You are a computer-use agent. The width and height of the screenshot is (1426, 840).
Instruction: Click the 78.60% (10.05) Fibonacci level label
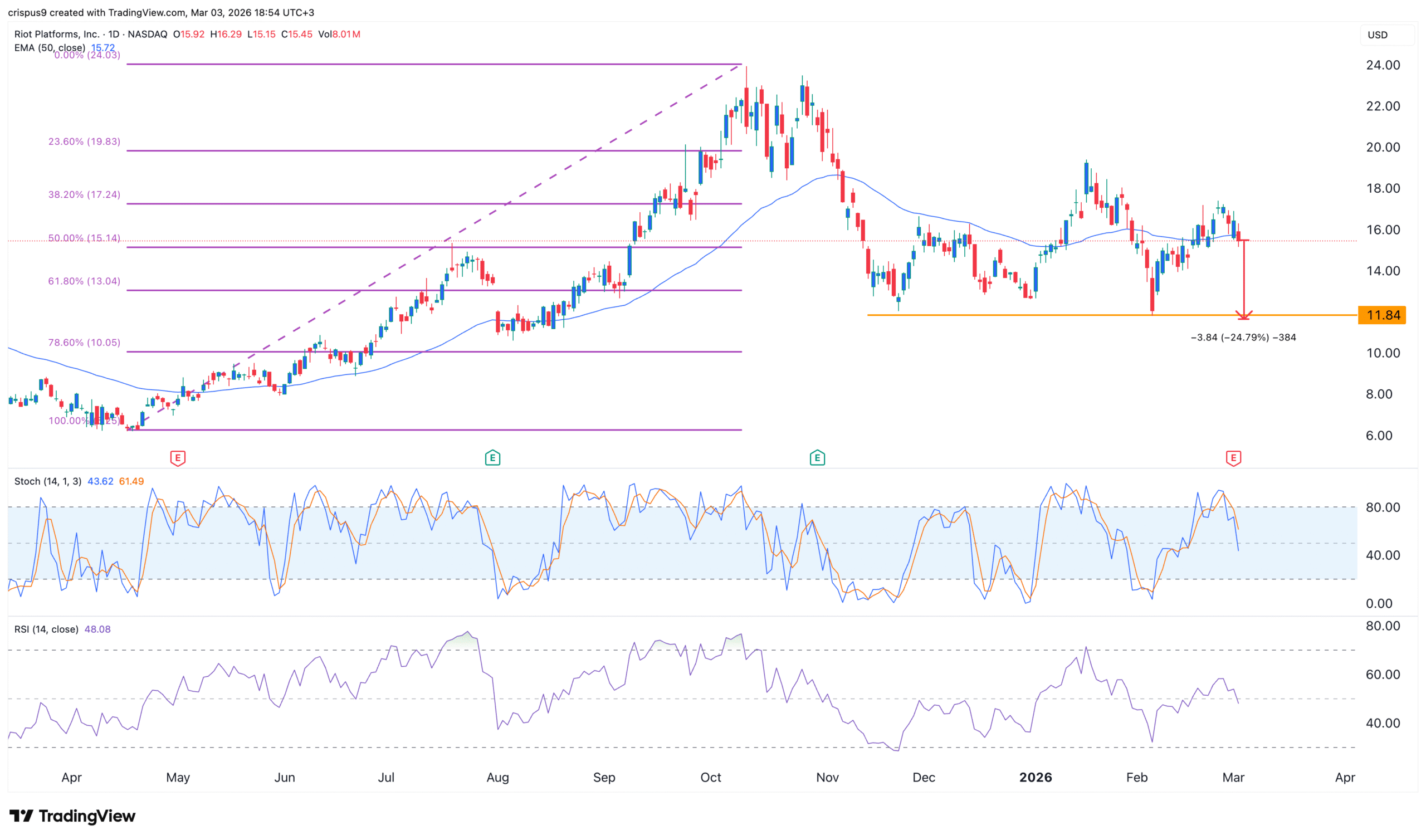click(x=84, y=343)
